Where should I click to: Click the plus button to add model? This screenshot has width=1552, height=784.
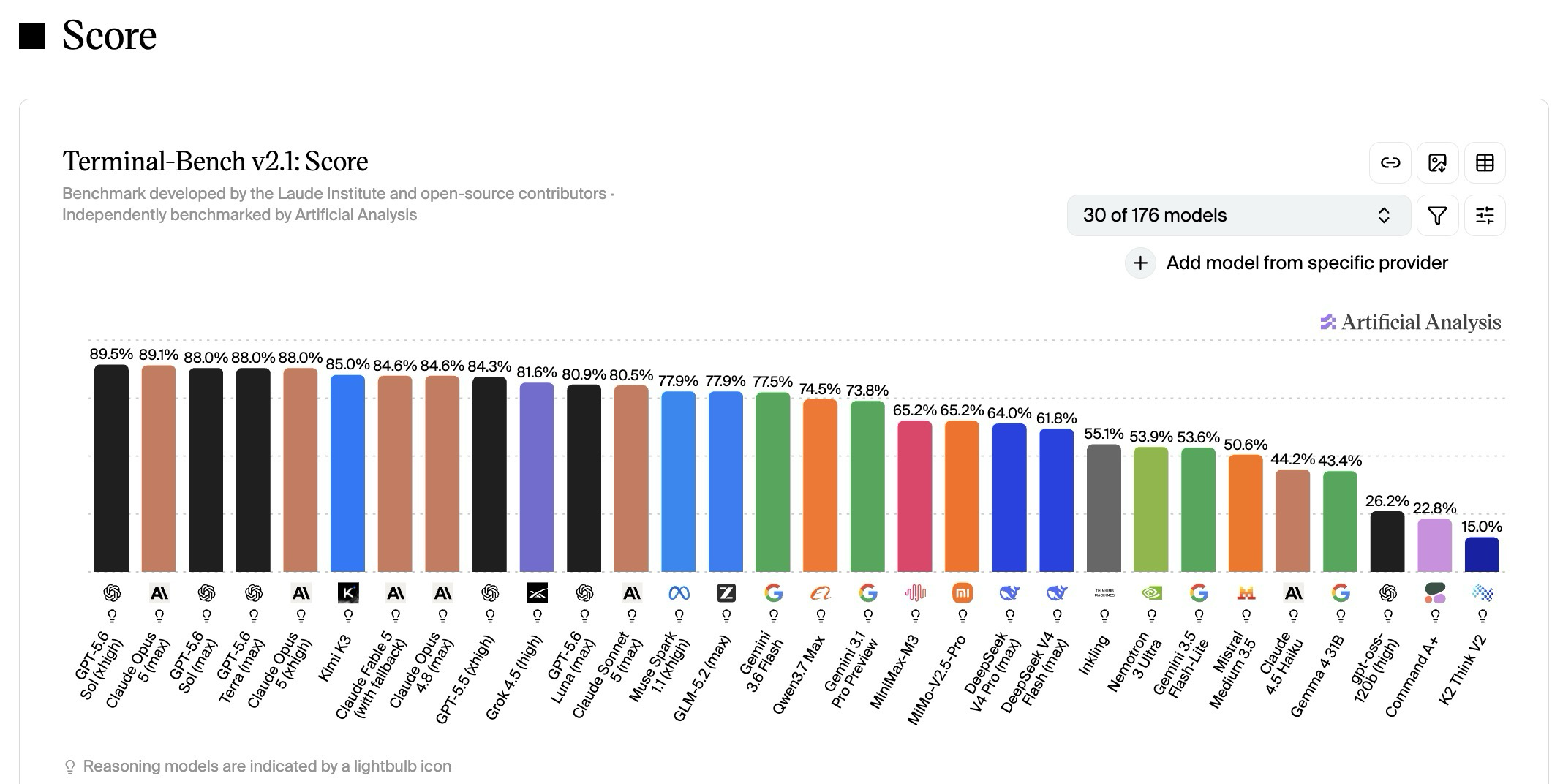click(x=1140, y=263)
